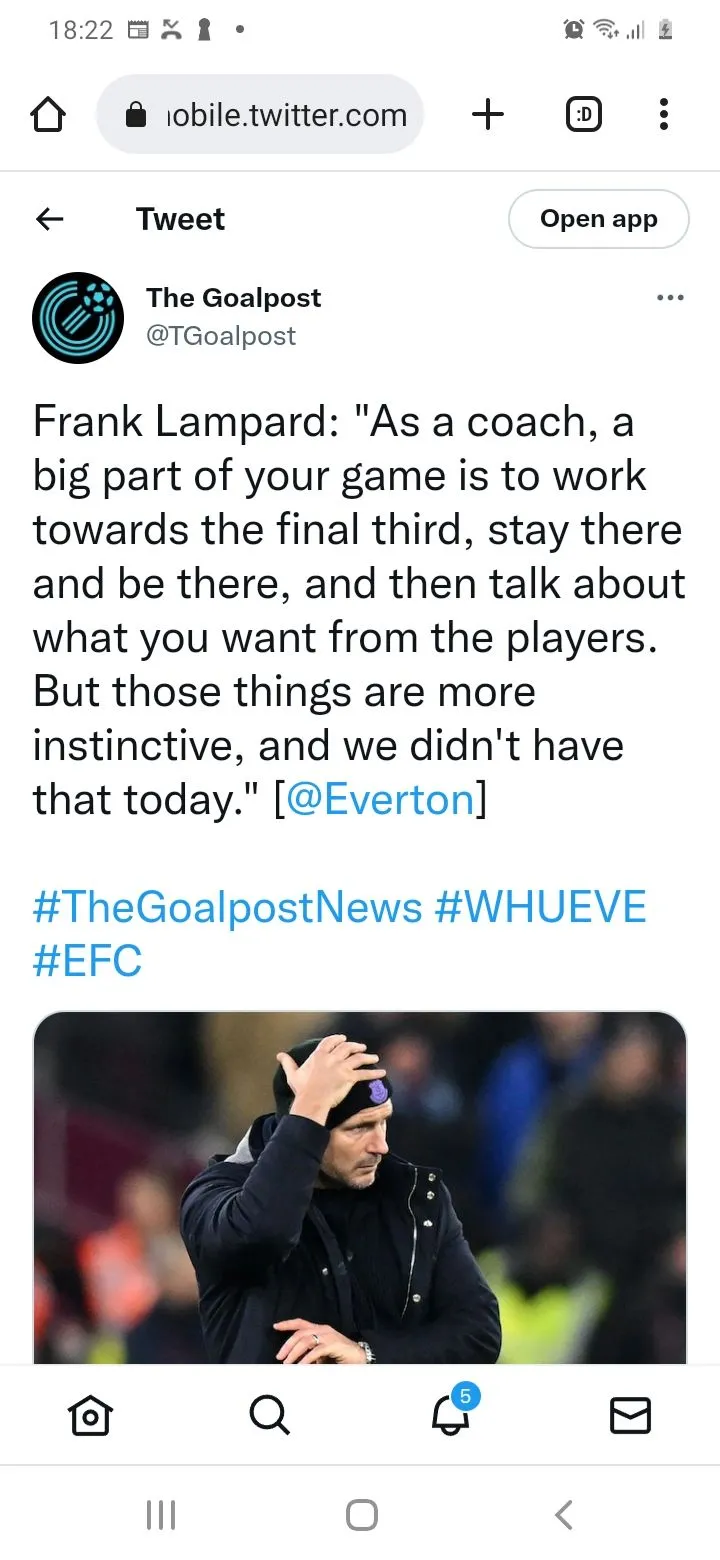Viewport: 720px width, 1560px height.
Task: Tap the #TheGoalpostNews hashtag
Action: 228,908
